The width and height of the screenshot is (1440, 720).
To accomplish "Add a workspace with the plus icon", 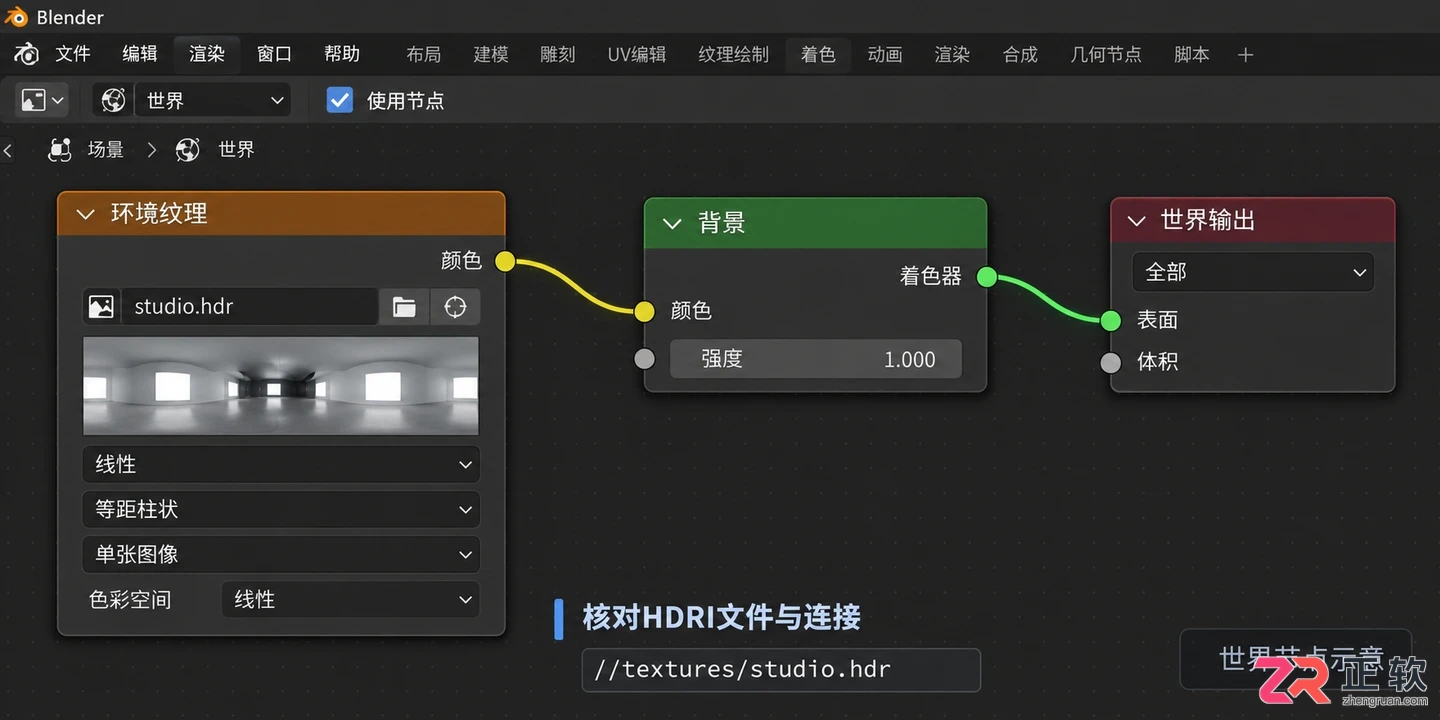I will (x=1245, y=55).
